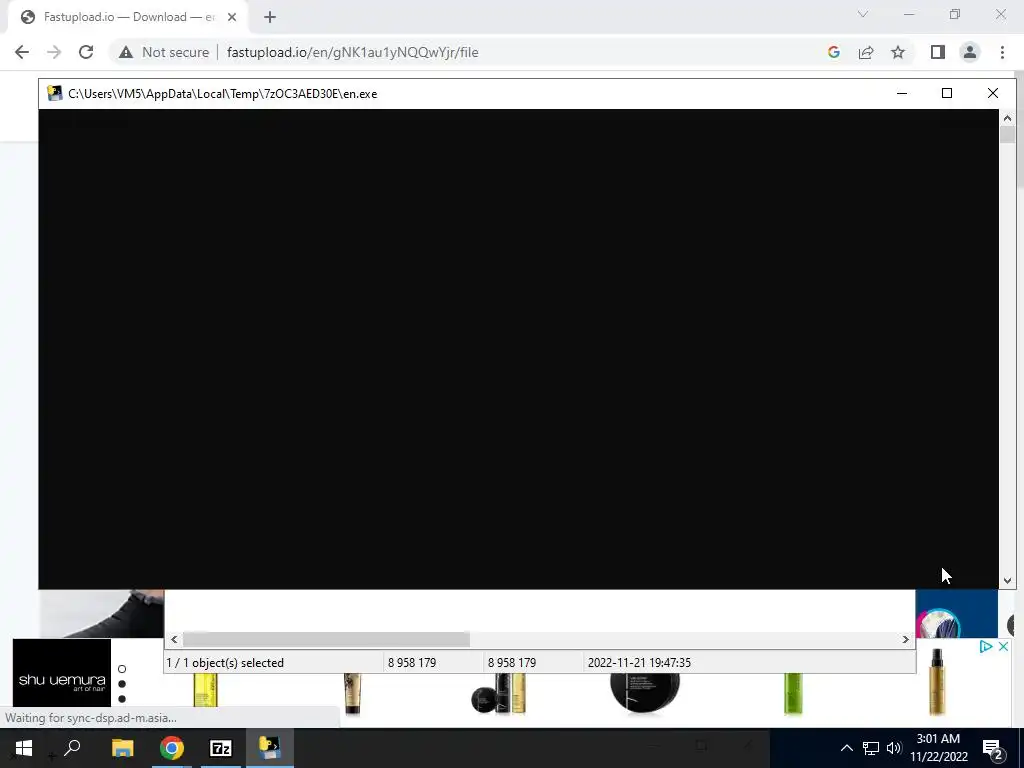The width and height of the screenshot is (1024, 768).
Task: Open Windows taskbar search
Action: click(72, 748)
